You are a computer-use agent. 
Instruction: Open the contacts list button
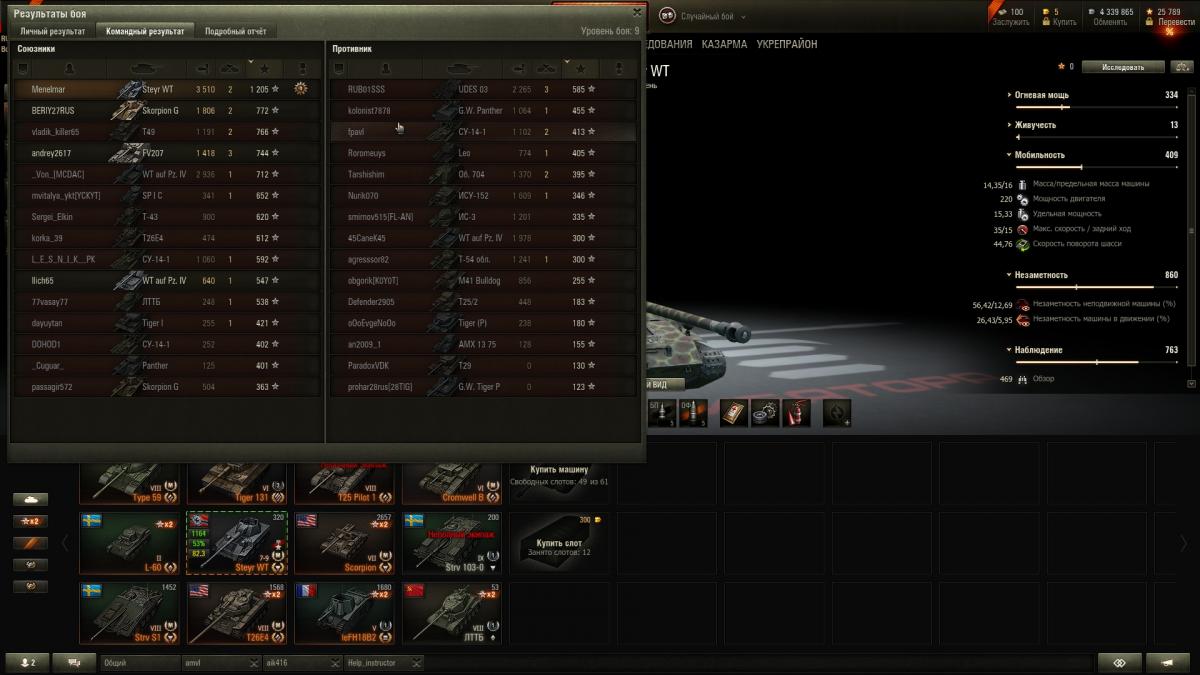click(26, 662)
